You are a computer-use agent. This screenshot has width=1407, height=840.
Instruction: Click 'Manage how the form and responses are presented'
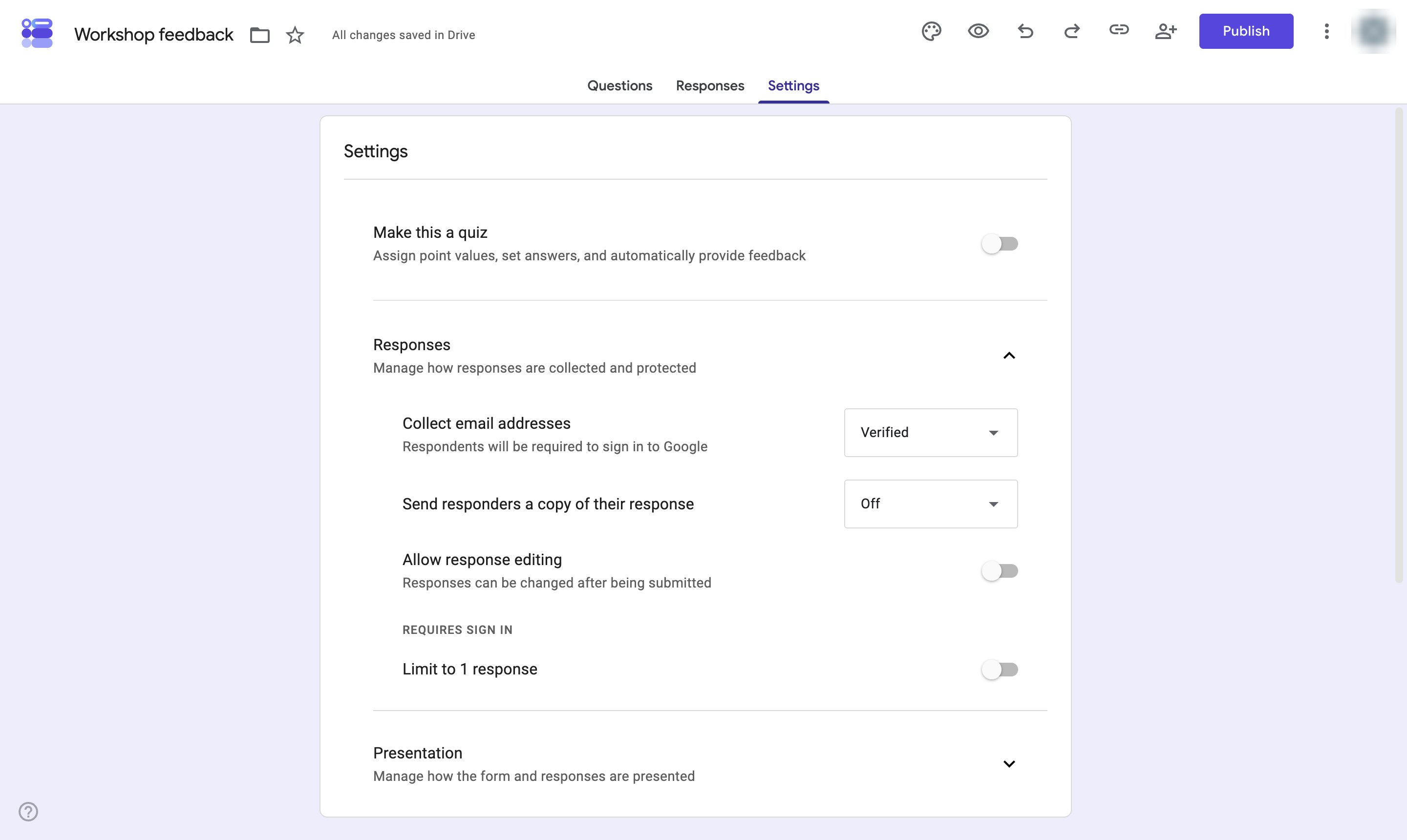click(534, 776)
